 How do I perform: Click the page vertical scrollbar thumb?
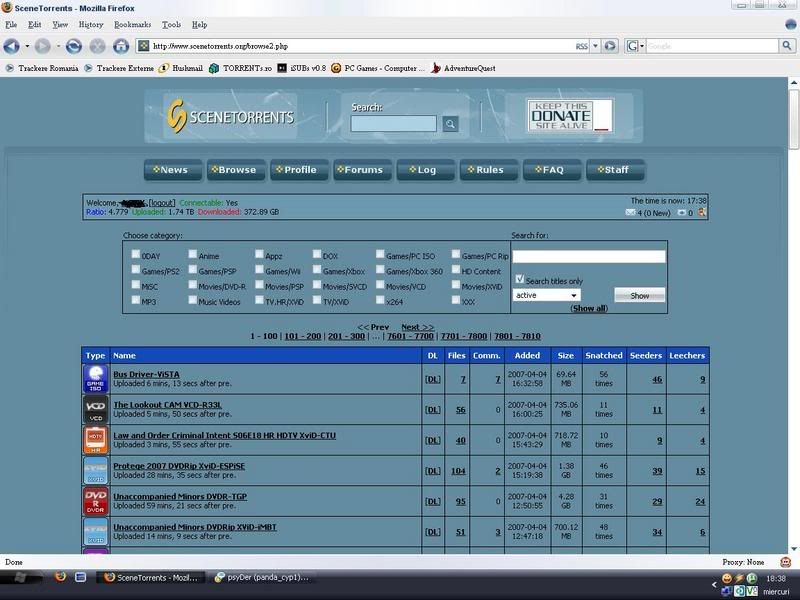pos(794,119)
